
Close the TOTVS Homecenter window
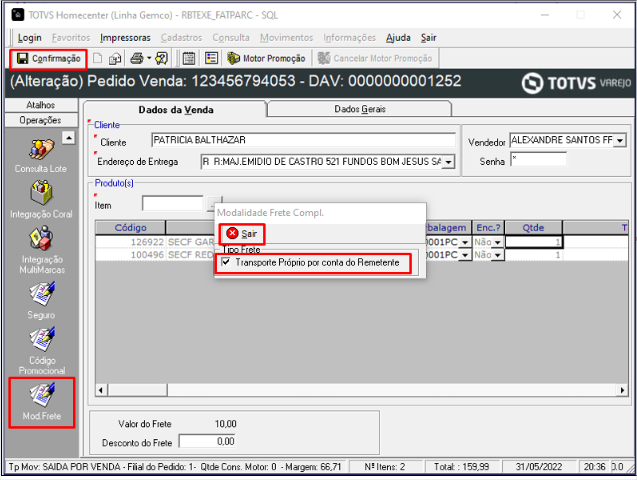617,15
